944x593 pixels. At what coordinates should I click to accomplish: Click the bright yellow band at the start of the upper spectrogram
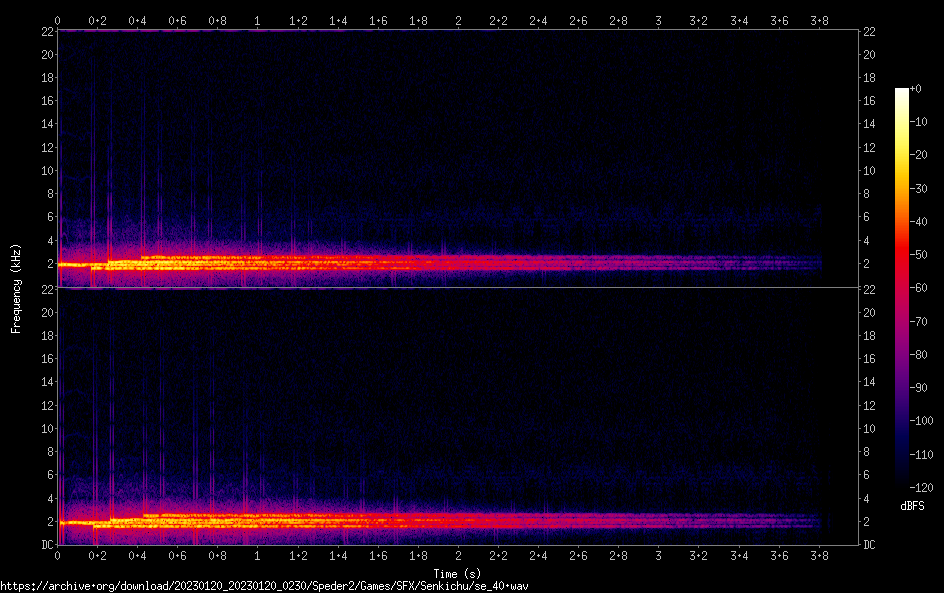pyautogui.click(x=72, y=265)
